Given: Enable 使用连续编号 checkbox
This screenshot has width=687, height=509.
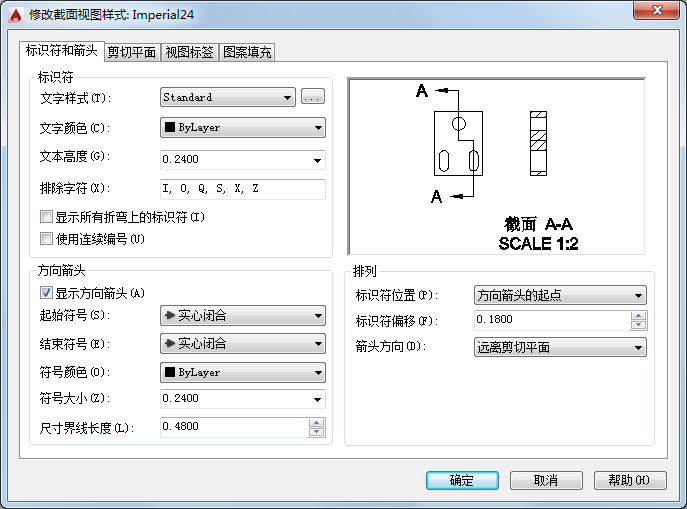Looking at the screenshot, I should (x=46, y=239).
